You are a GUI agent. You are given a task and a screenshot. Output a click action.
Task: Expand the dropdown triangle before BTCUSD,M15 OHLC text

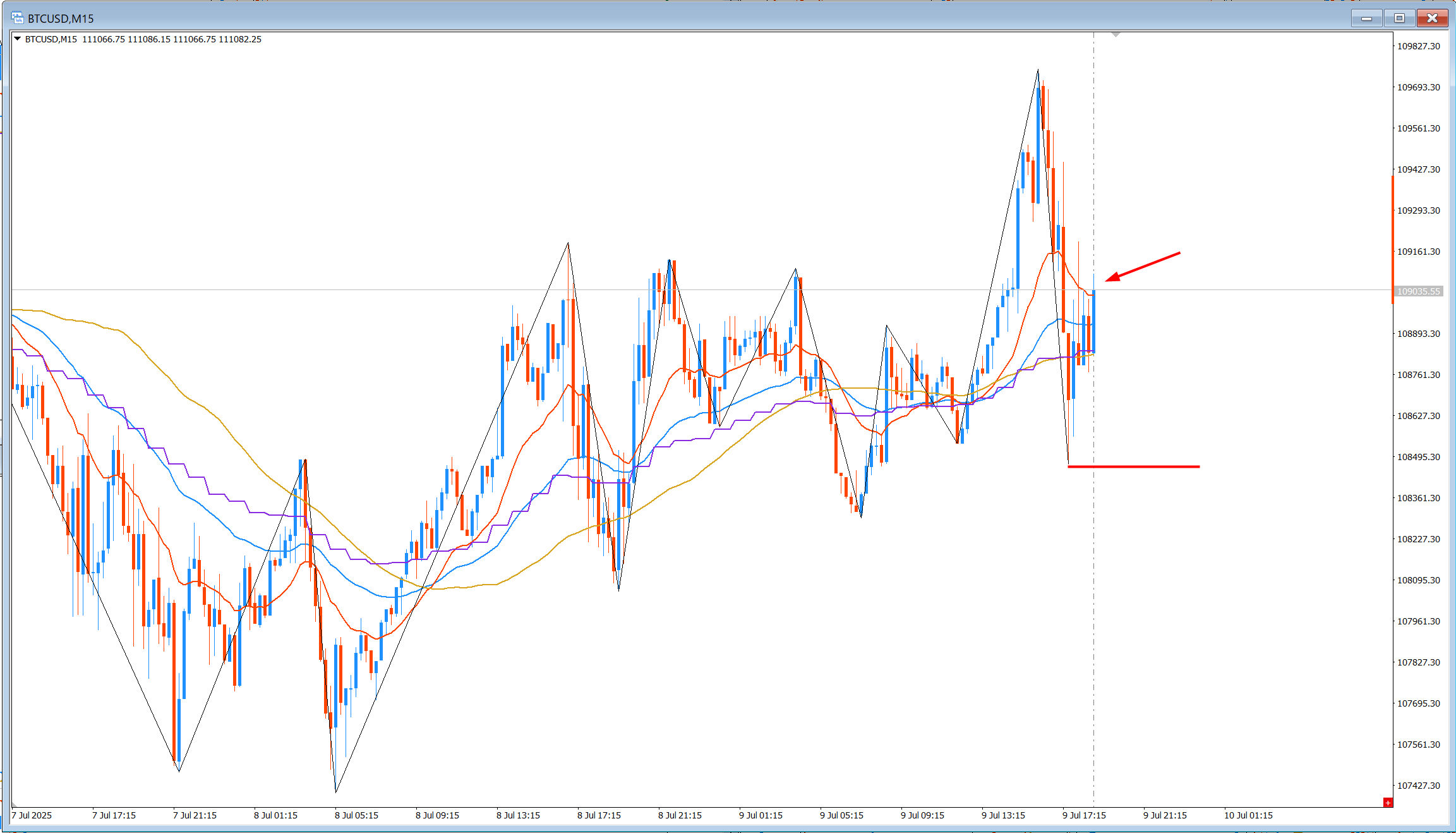click(x=18, y=39)
